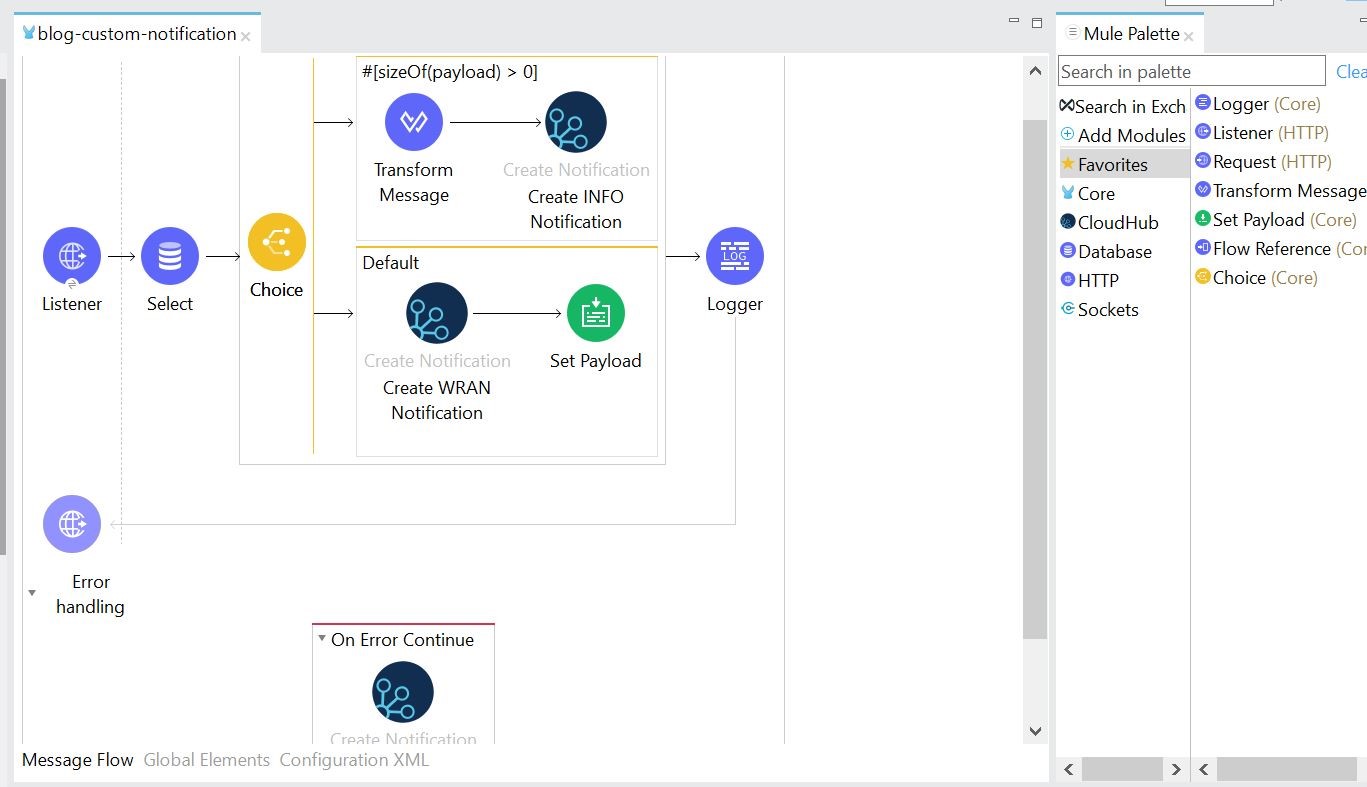Select the Create INFO Notification node
This screenshot has height=787, width=1367.
click(576, 122)
